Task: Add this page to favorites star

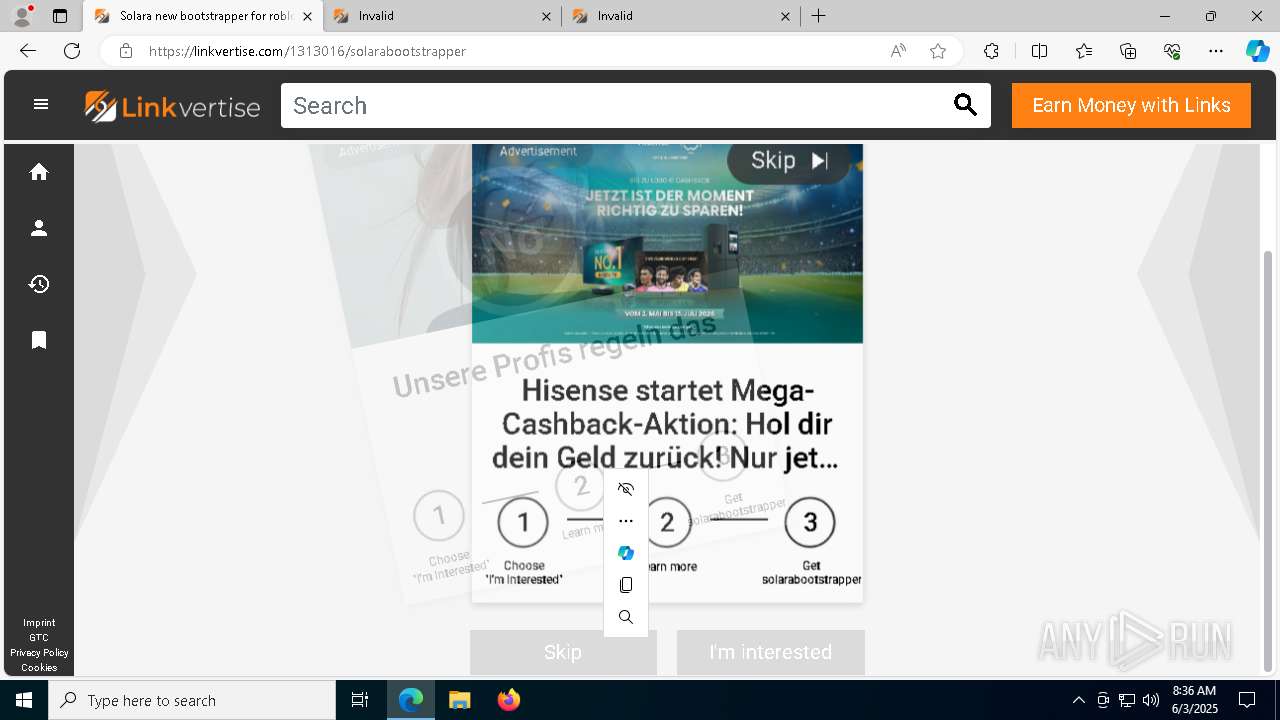Action: (938, 51)
